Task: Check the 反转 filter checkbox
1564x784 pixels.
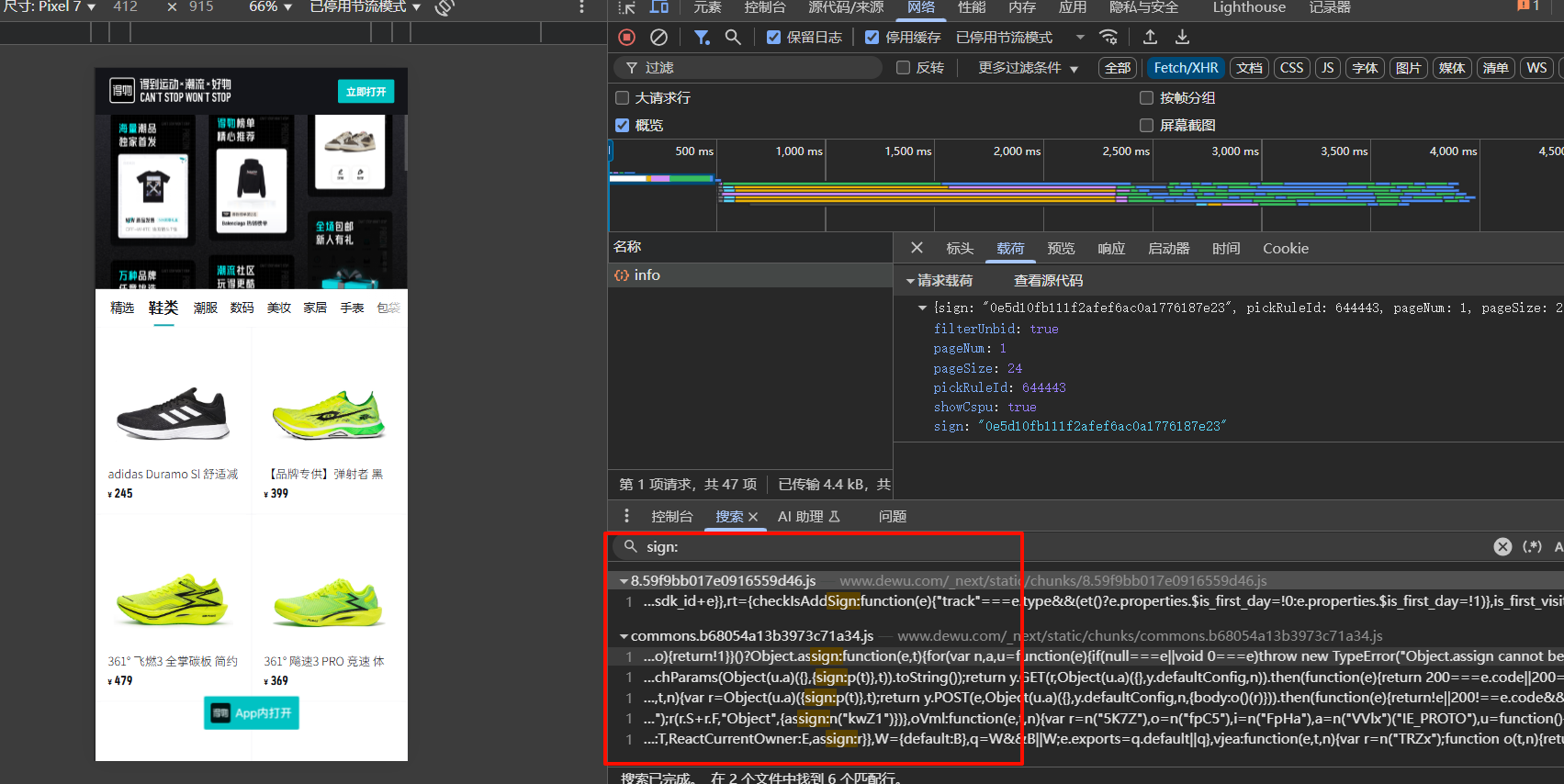Action: coord(903,68)
